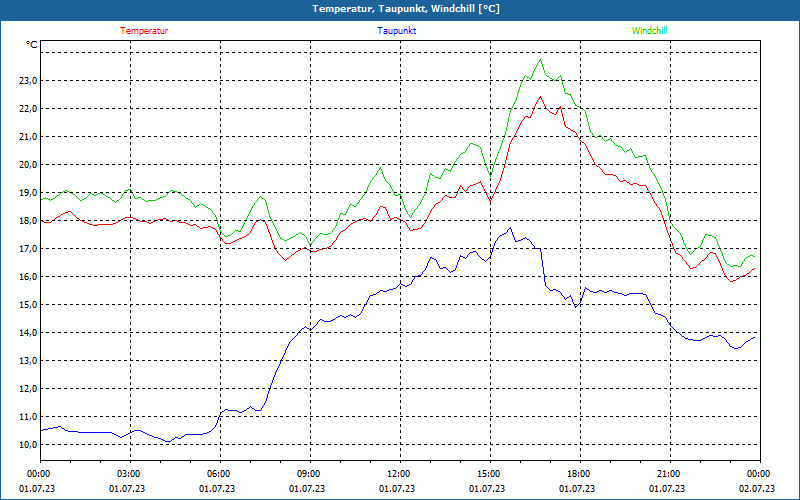Screen dimensions: 800x500
Task: Click the highest peak of green Windchill curve
Action: 541,60
